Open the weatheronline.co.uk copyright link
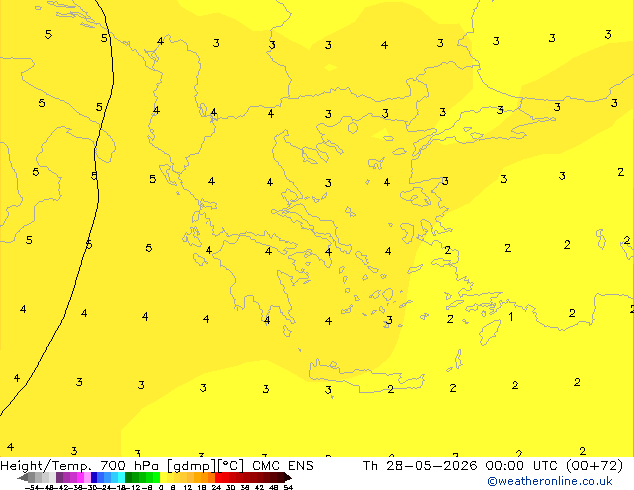Viewport: 634px width, 490px height. coord(550,481)
